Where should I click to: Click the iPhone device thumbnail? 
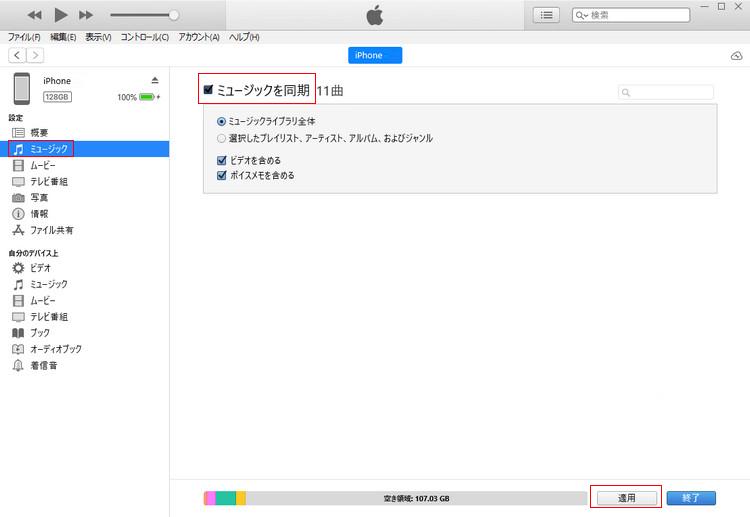(x=22, y=88)
